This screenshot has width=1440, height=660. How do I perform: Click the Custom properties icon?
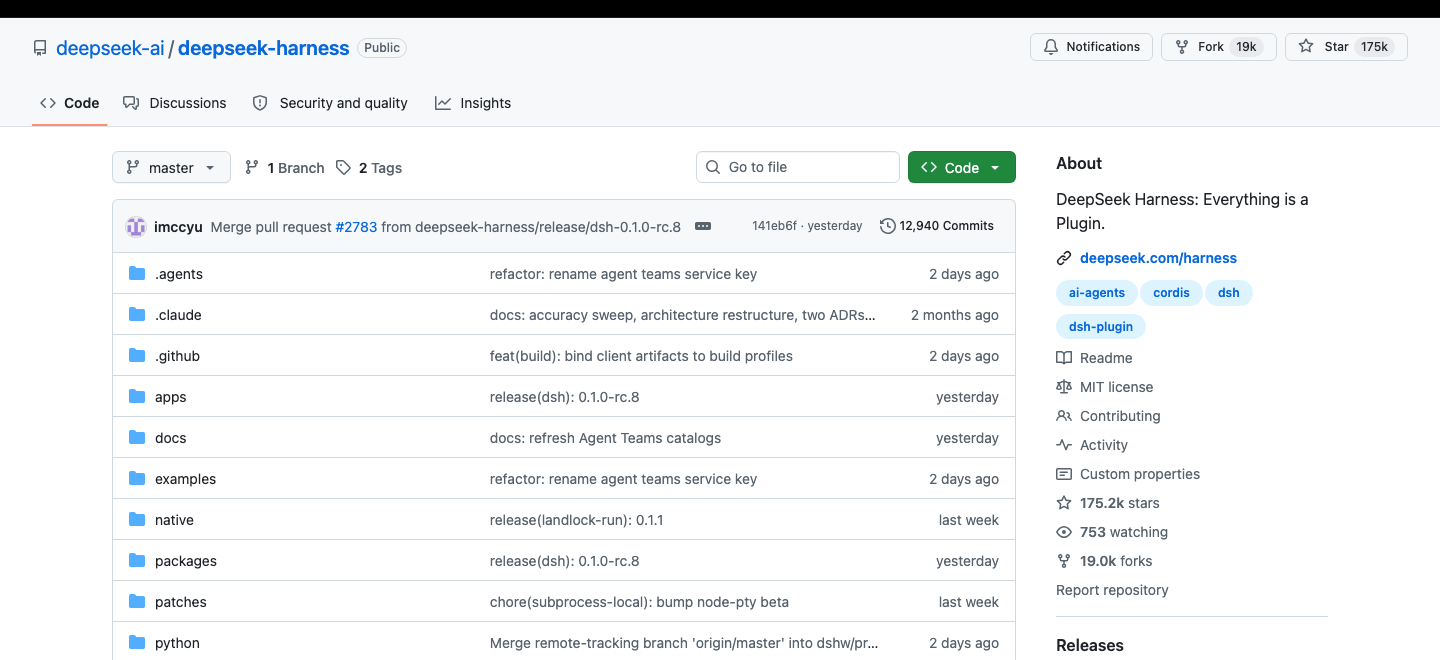1064,474
